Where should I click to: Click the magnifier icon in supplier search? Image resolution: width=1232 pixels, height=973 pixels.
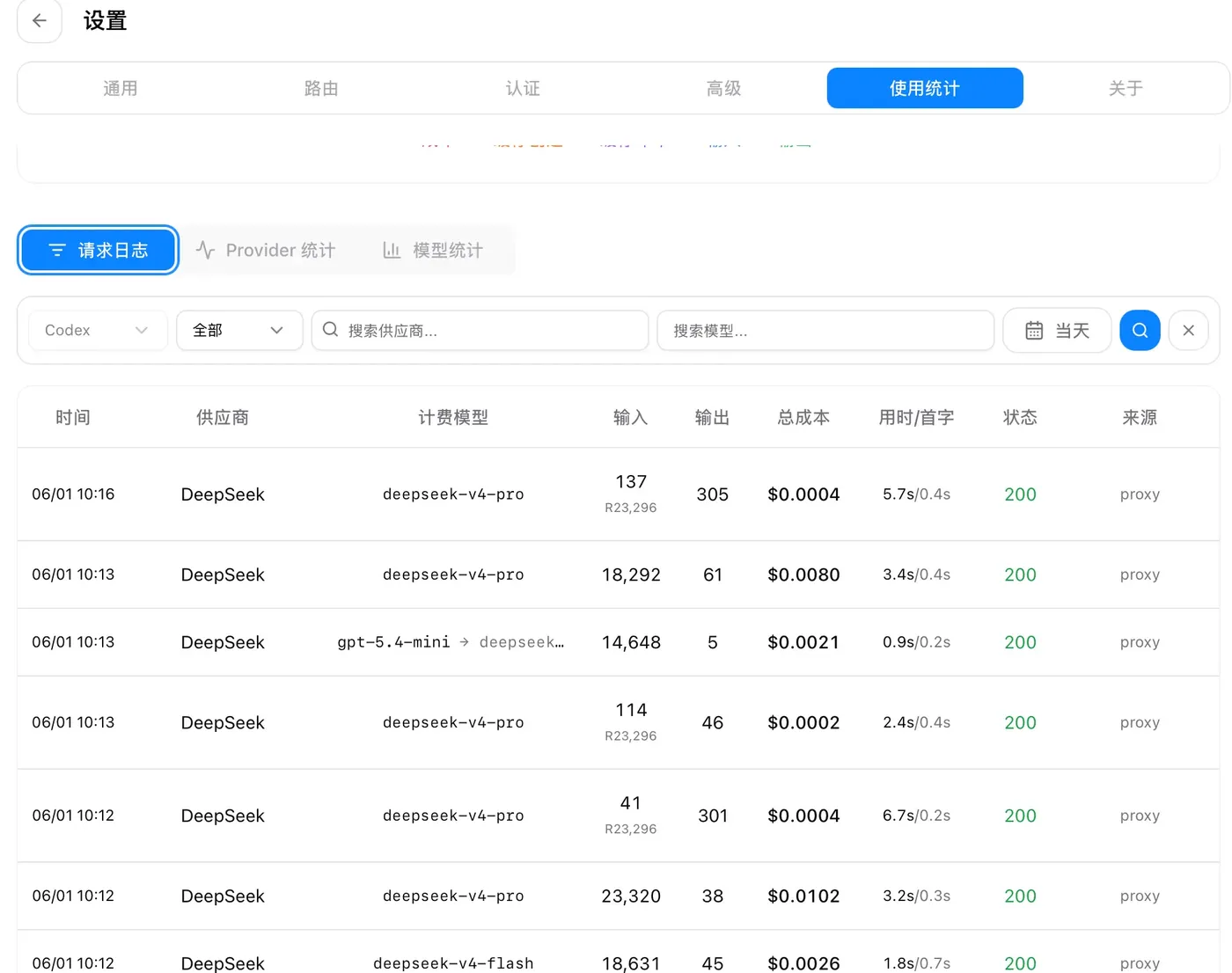[x=331, y=330]
